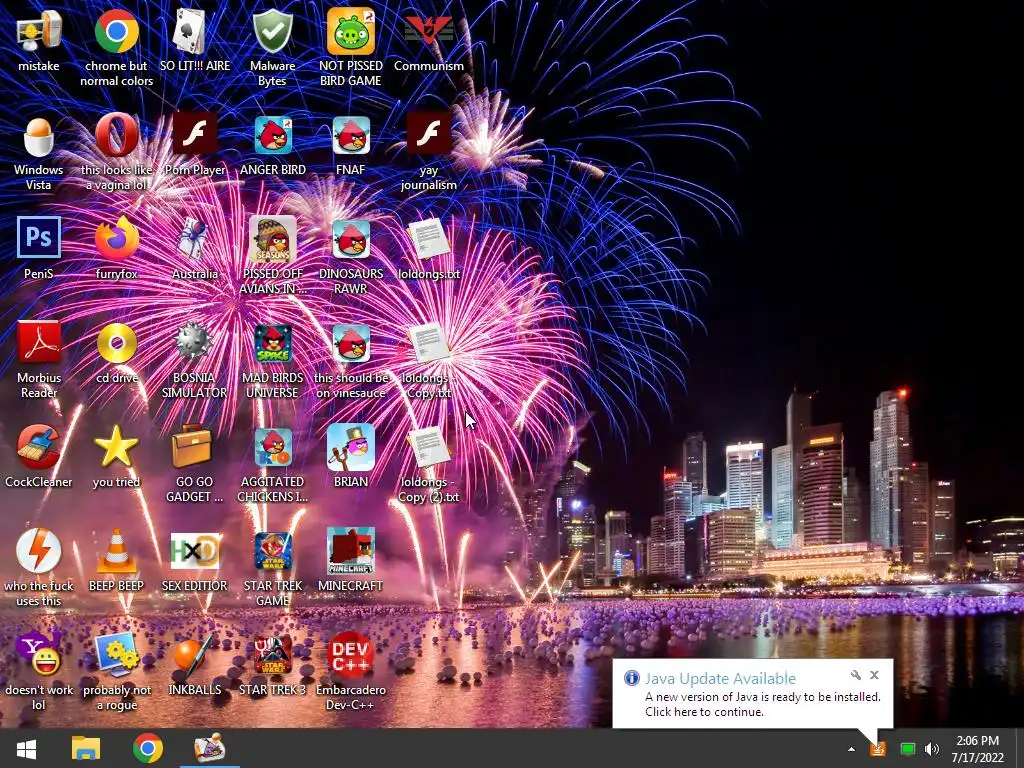This screenshot has height=768, width=1024.
Task: Open the 'mistake' desktop icon
Action: point(39,31)
